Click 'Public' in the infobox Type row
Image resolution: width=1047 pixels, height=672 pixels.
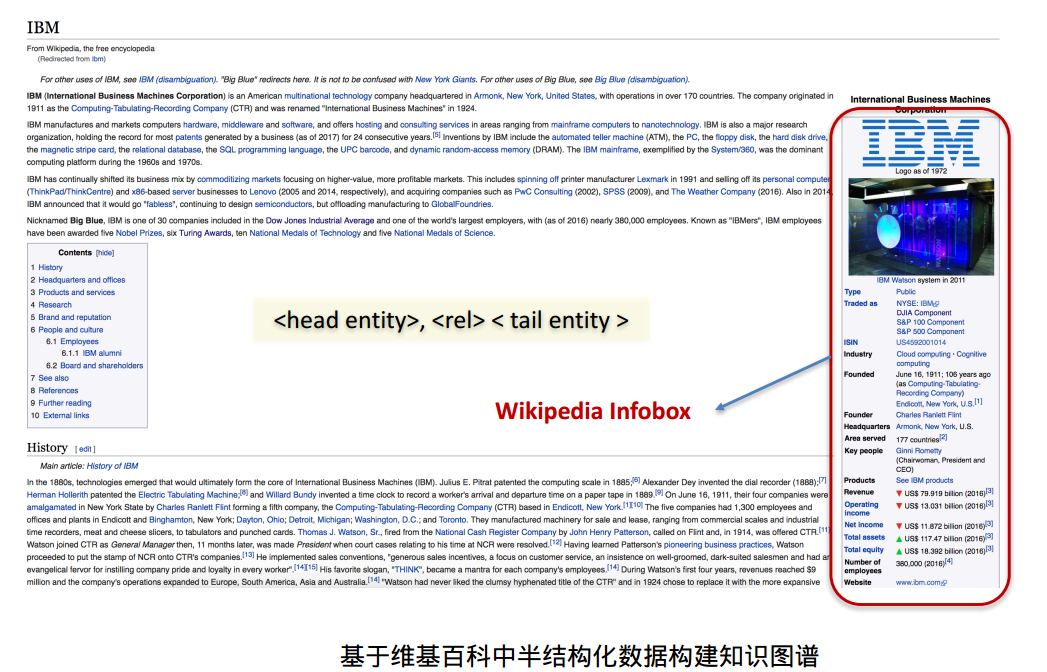(x=906, y=292)
